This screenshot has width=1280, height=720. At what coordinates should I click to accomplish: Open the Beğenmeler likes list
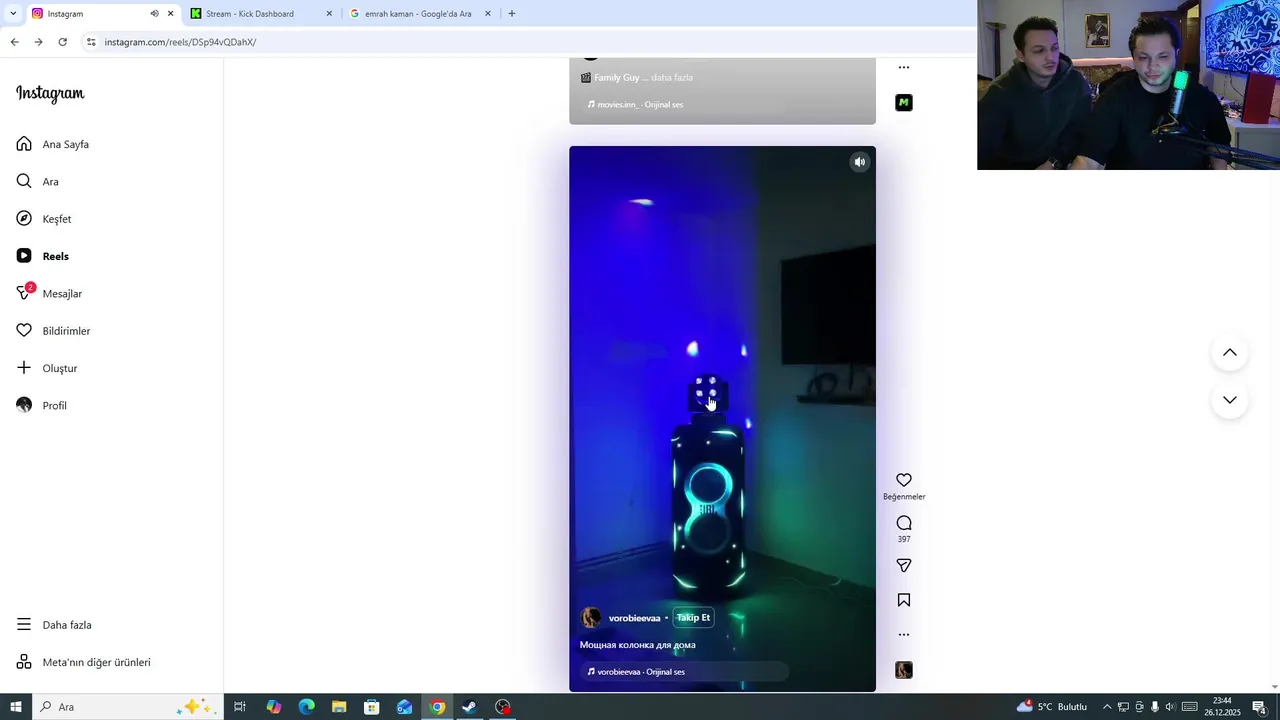pyautogui.click(x=904, y=497)
